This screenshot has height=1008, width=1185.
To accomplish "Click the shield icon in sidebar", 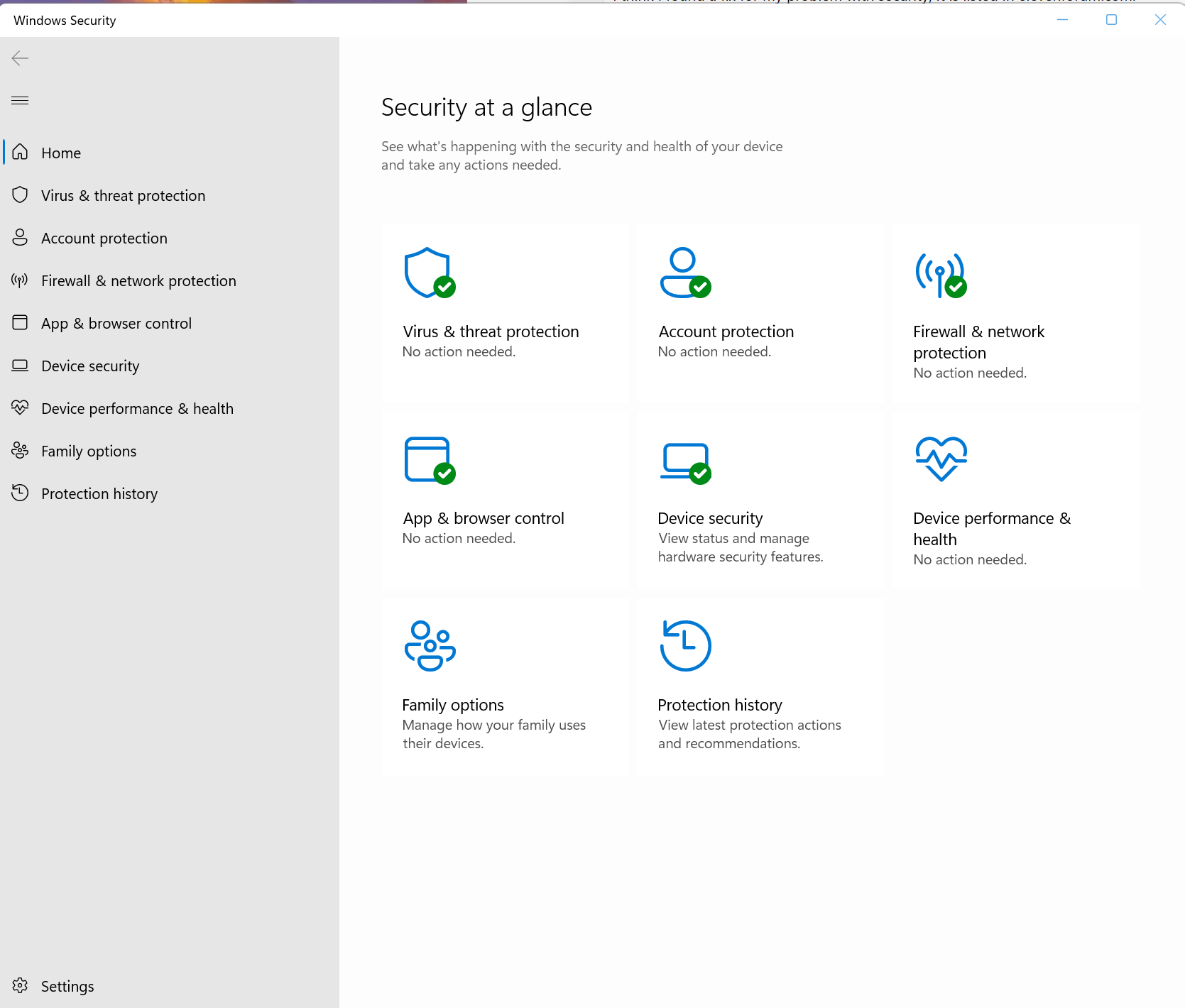I will [20, 195].
